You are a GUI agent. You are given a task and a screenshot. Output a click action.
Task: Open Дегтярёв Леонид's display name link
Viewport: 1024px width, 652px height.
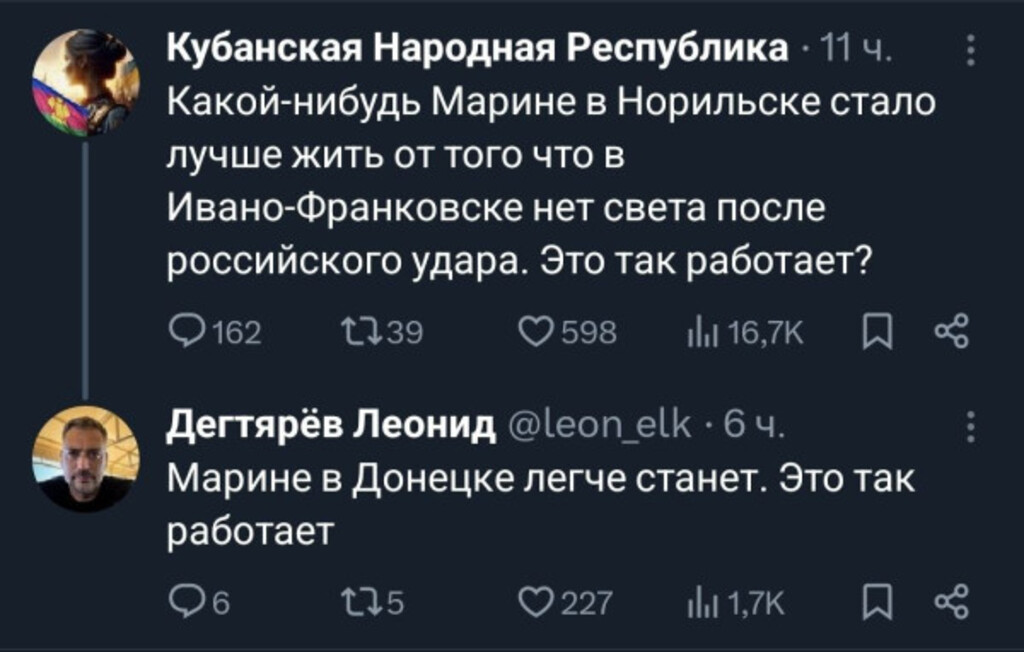[330, 426]
